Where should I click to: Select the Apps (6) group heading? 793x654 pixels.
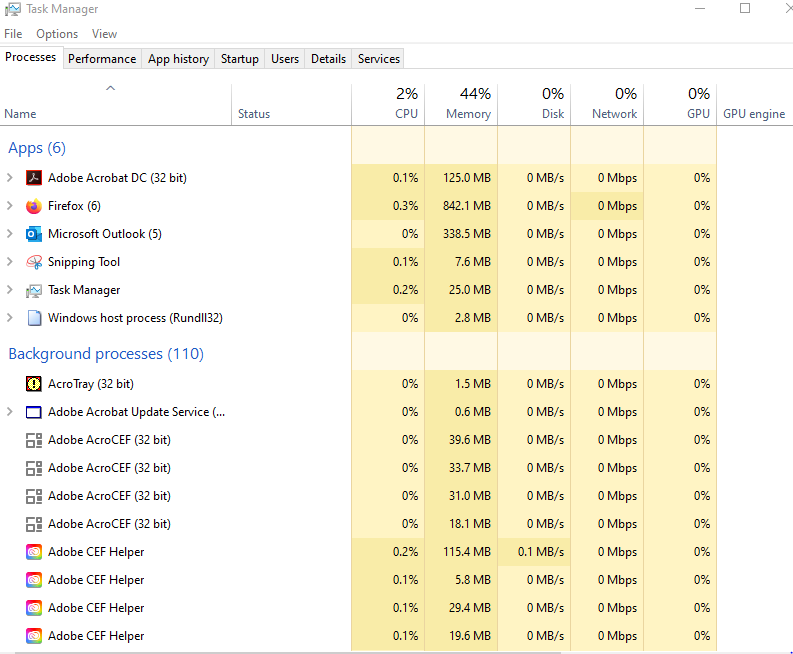tap(37, 148)
